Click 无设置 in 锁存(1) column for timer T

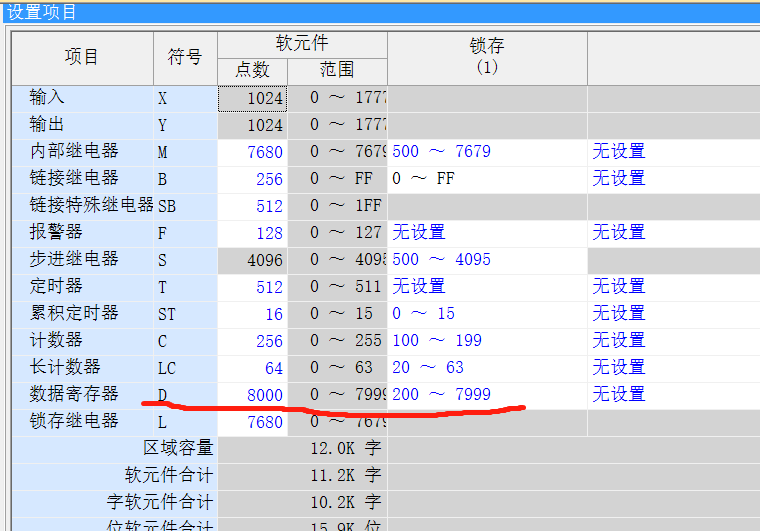pyautogui.click(x=419, y=287)
